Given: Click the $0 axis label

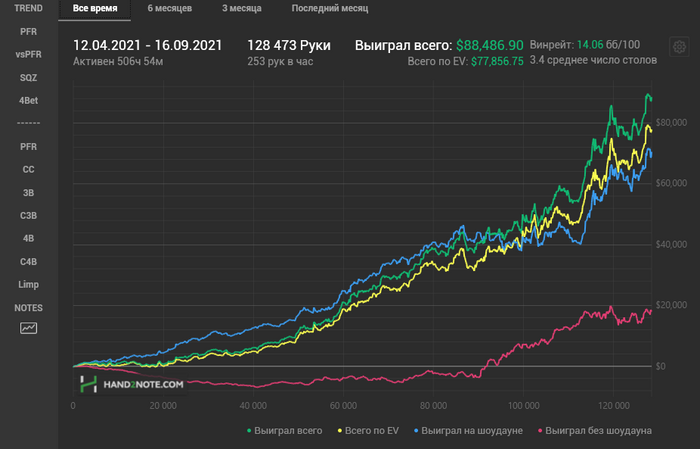Looking at the screenshot, I should [661, 366].
